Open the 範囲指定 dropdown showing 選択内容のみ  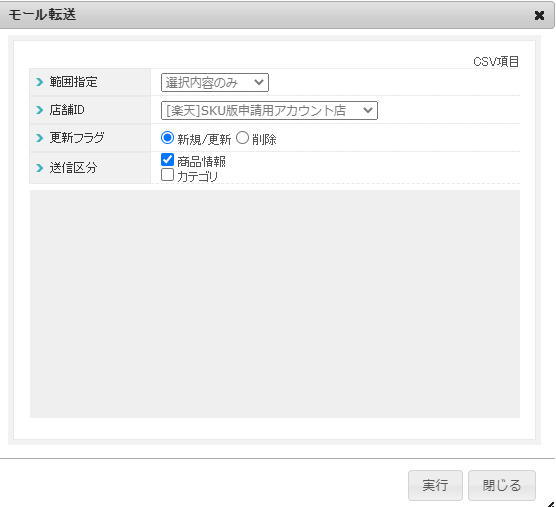pos(215,83)
